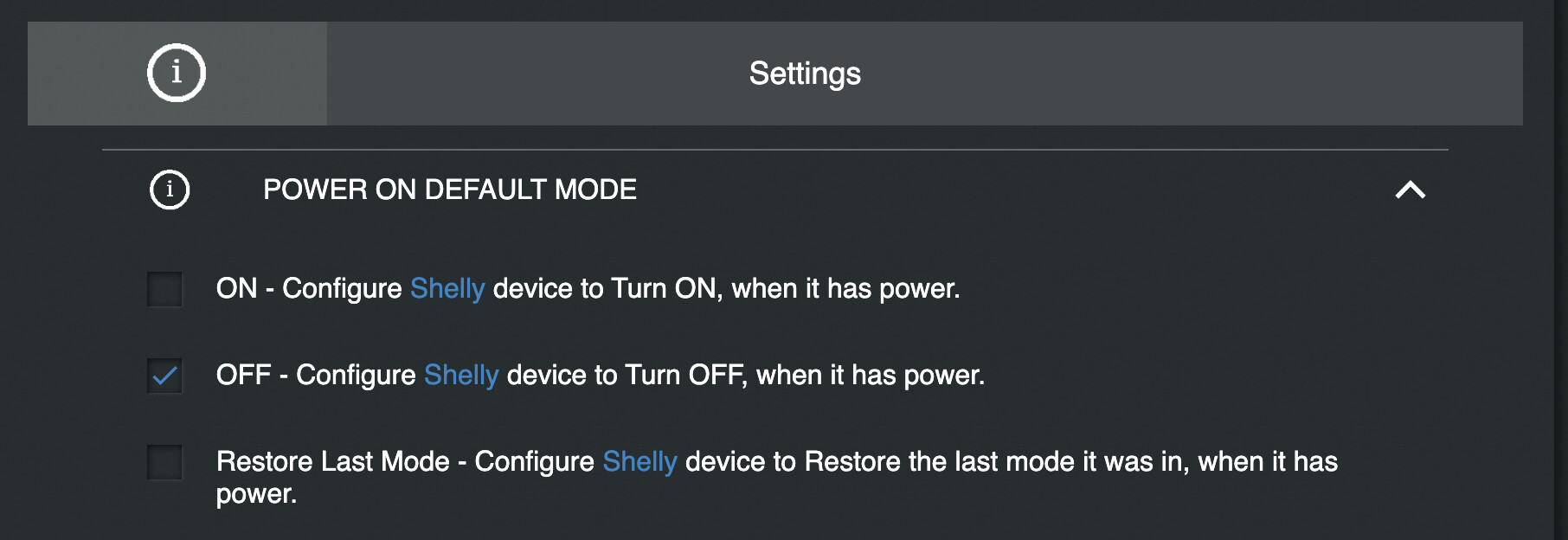Open the device info tab icon
This screenshot has height=540, width=1568.
click(x=177, y=73)
